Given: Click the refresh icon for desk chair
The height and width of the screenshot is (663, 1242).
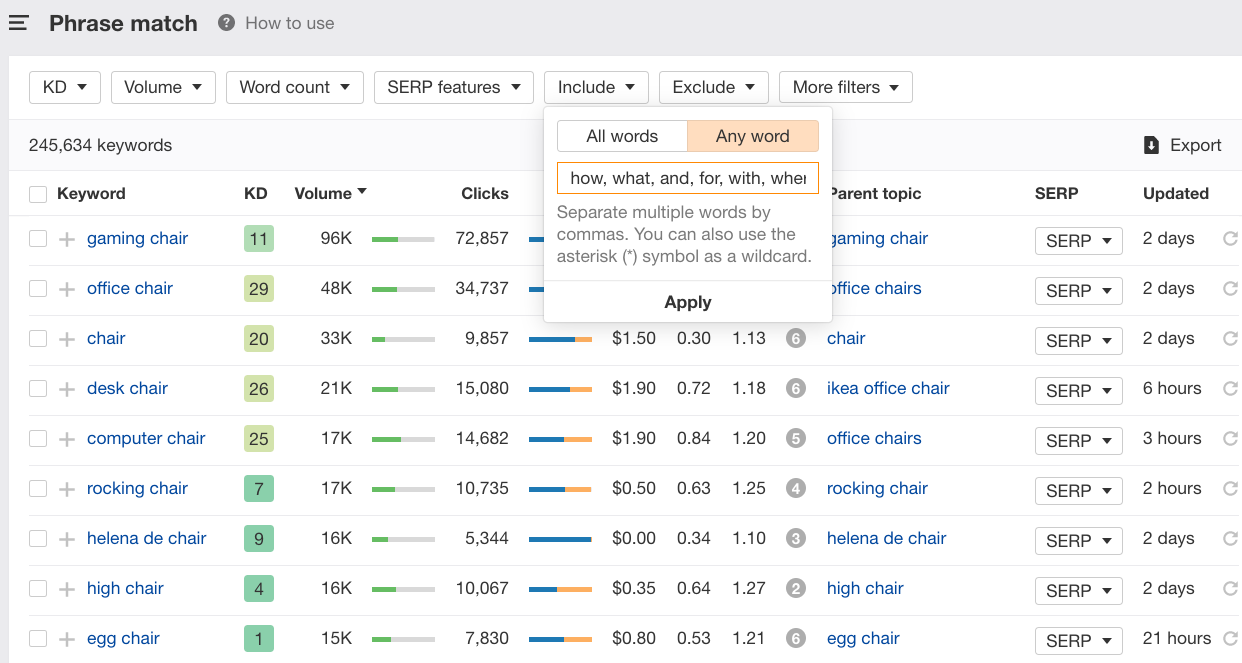Looking at the screenshot, I should point(1230,389).
